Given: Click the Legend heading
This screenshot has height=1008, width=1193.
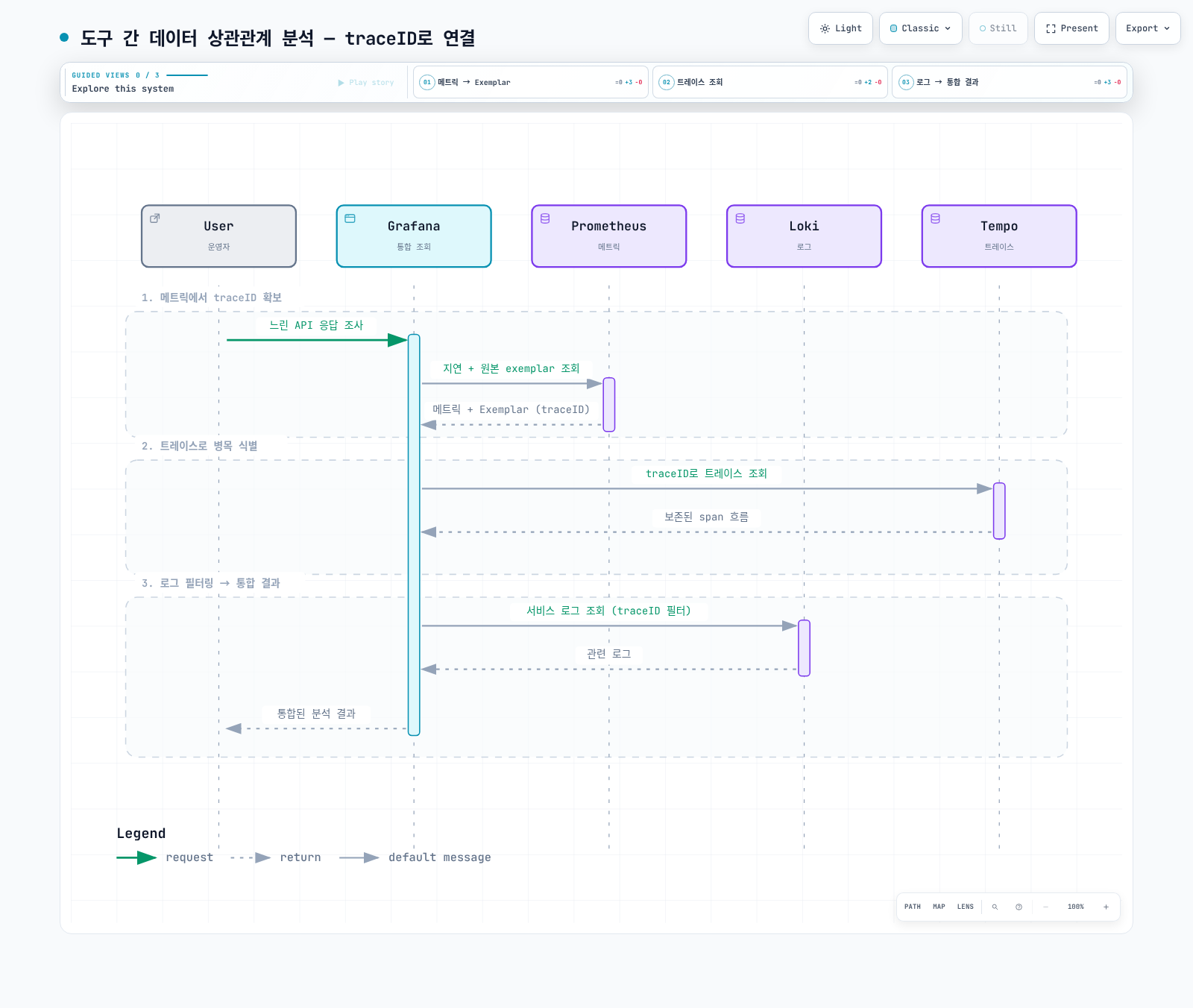Looking at the screenshot, I should click(x=141, y=834).
